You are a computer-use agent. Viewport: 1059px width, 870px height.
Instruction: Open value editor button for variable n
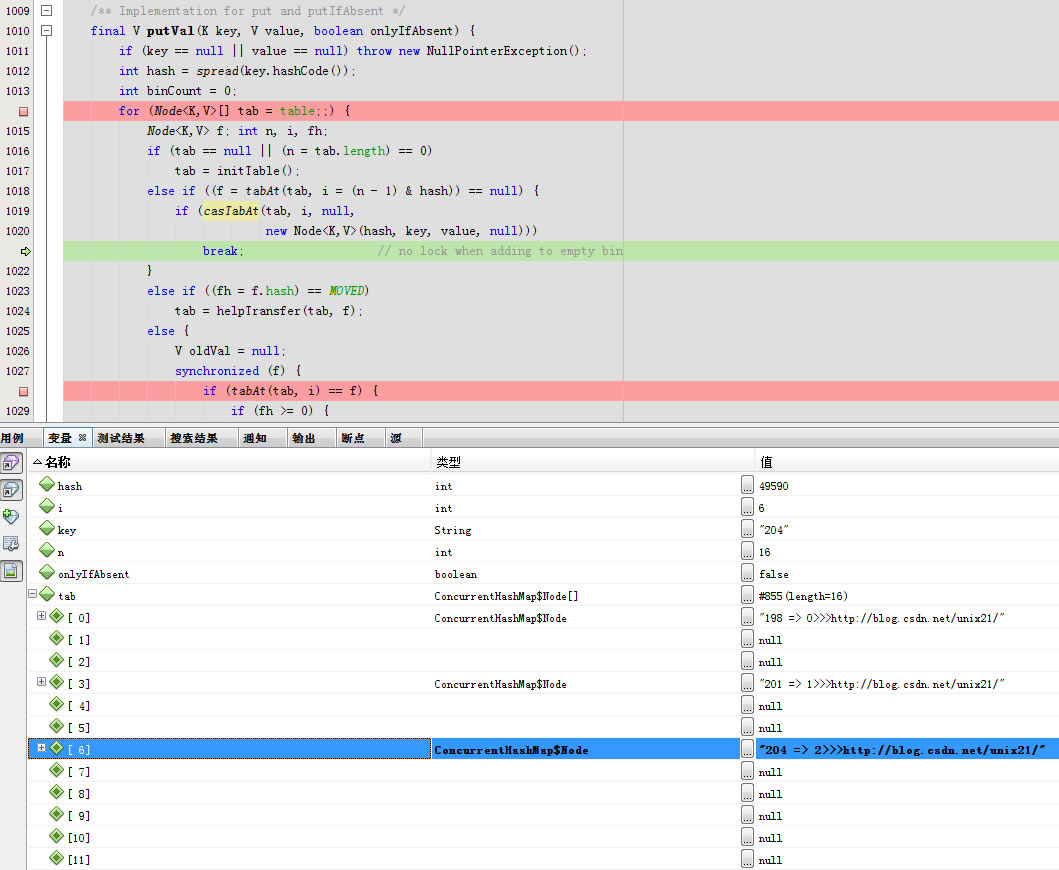(x=747, y=551)
